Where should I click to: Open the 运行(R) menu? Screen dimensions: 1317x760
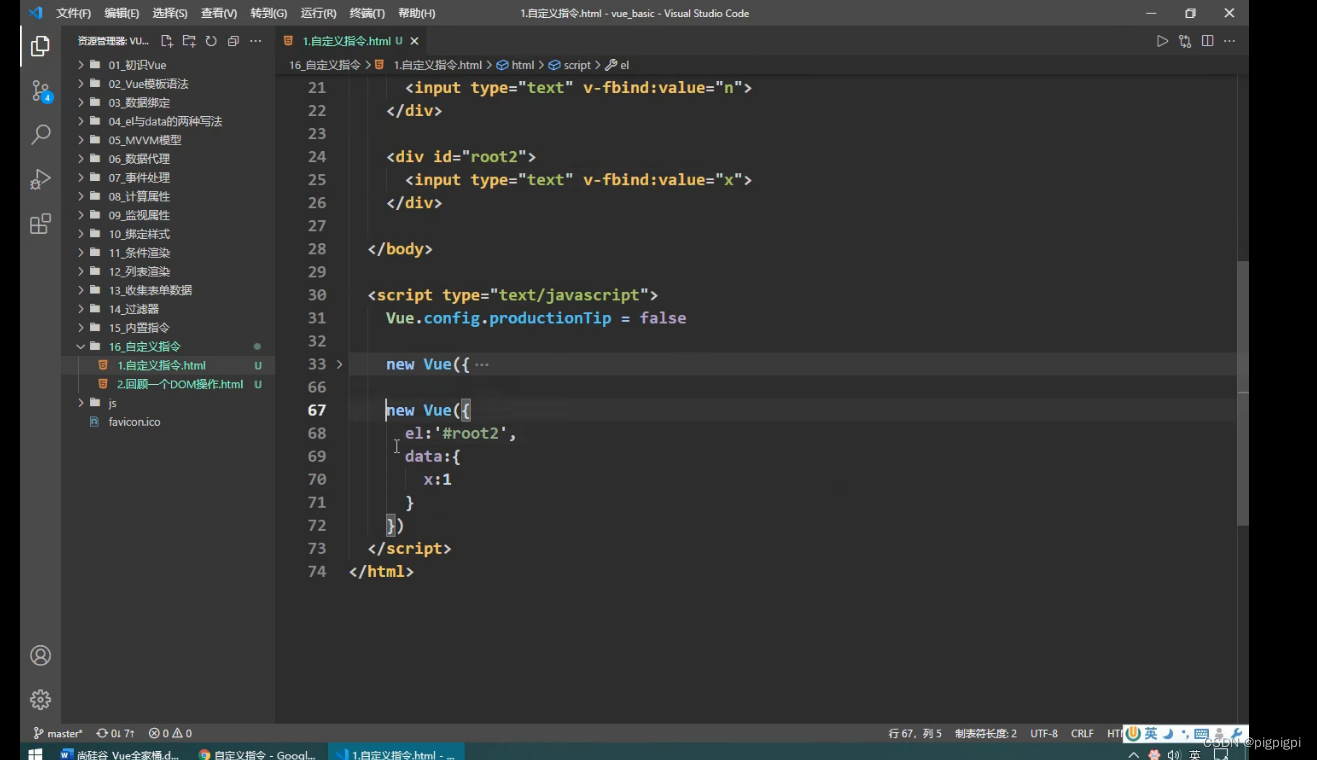pyautogui.click(x=318, y=13)
